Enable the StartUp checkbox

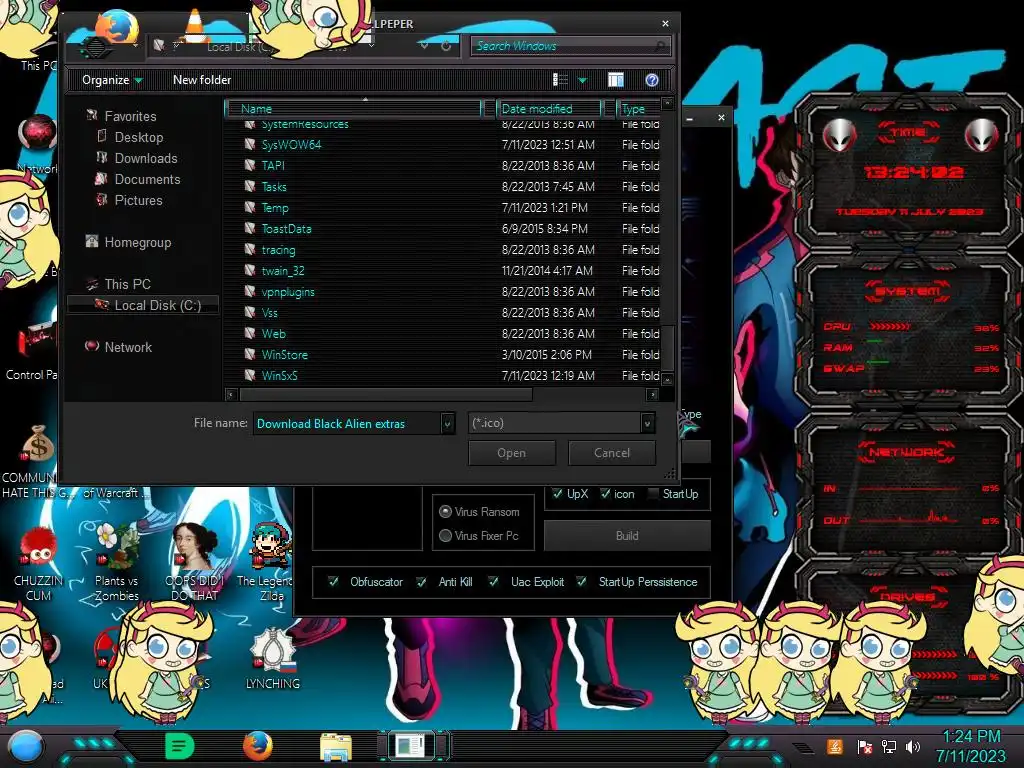(x=653, y=494)
